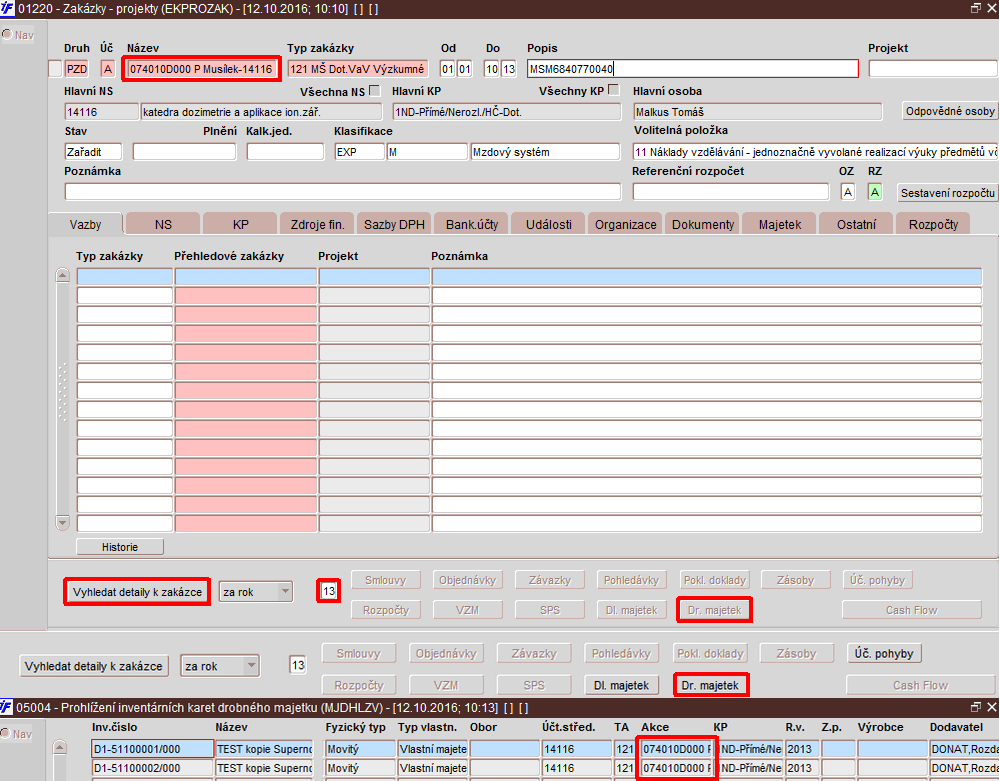Viewport: 999px width, 781px height.
Task: Select the Nav radio in the Zakázky window
Action: (7, 34)
